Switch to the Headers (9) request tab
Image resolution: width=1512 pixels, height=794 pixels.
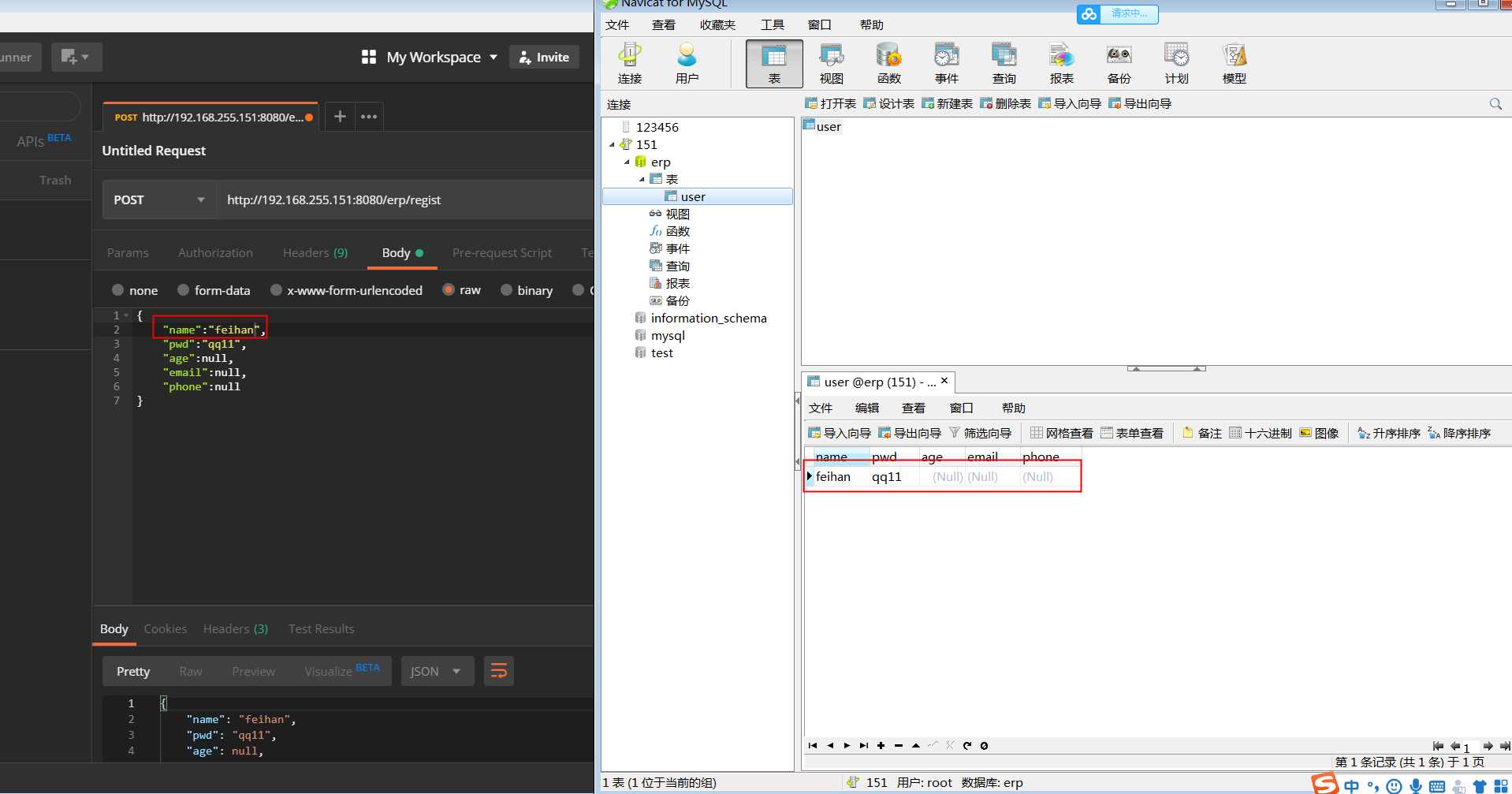315,252
